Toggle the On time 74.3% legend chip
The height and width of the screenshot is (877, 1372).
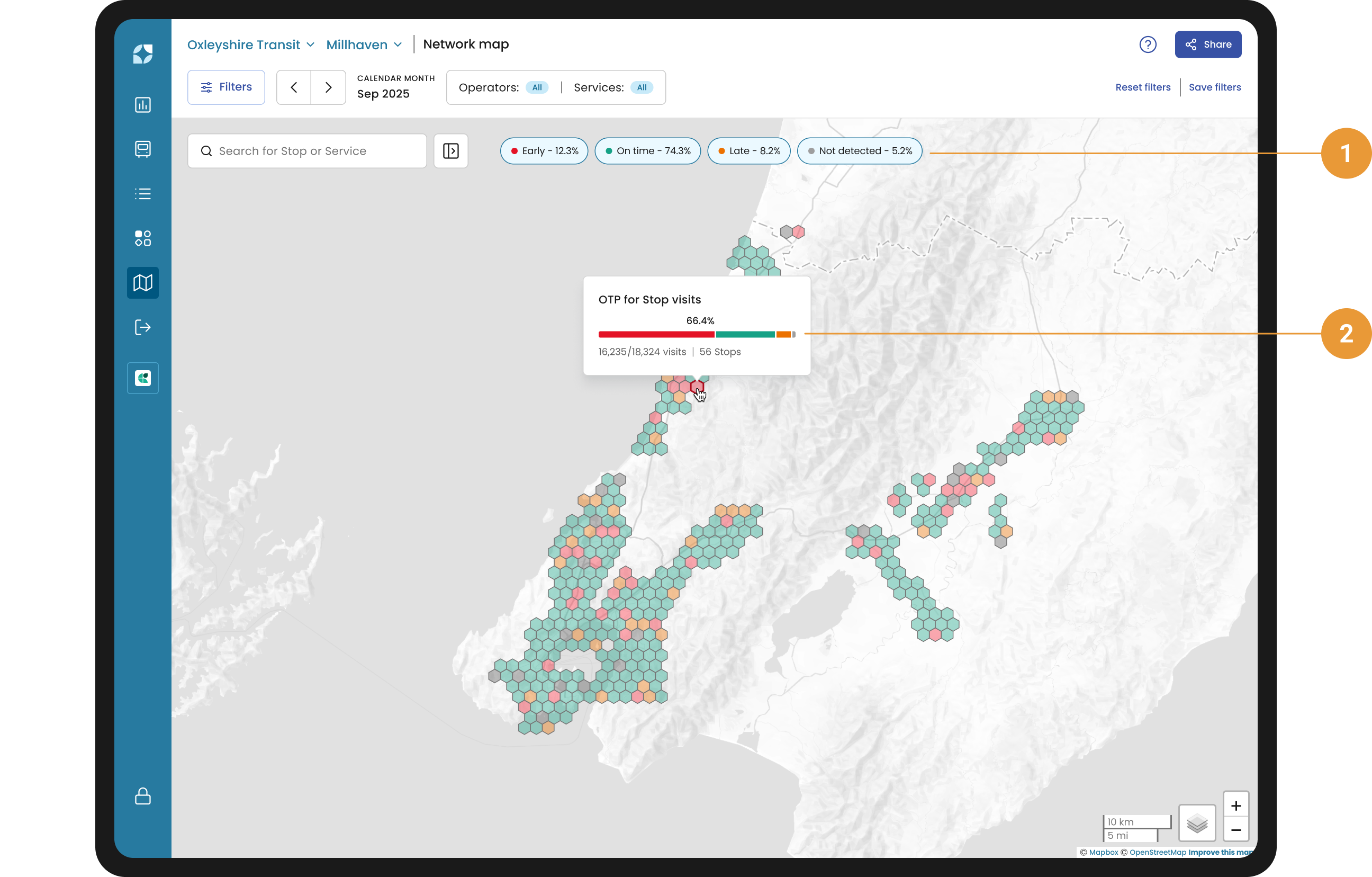pos(647,151)
